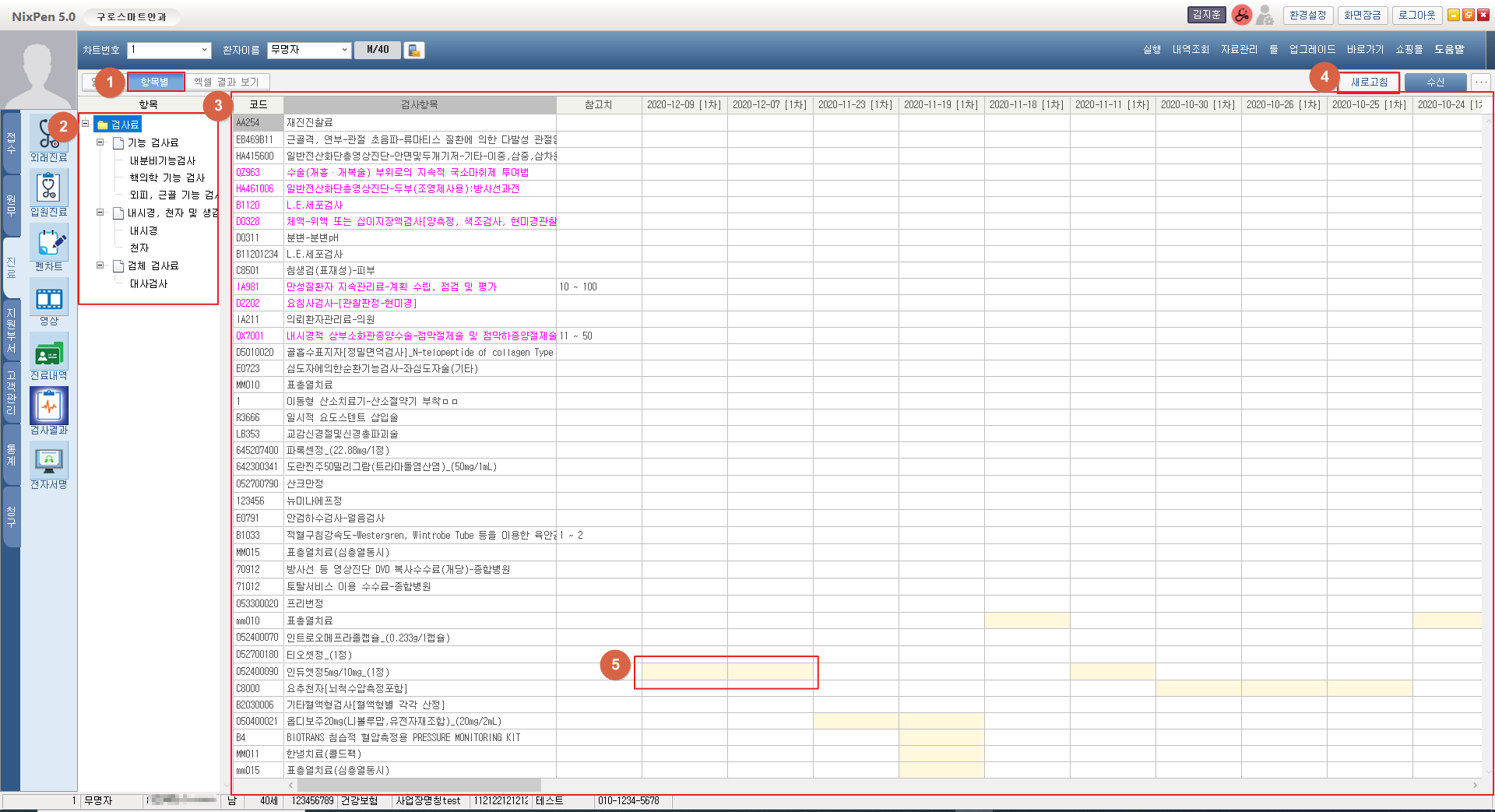Open the 입원진료 inpatient icon
The image size is (1495, 812).
[x=48, y=189]
